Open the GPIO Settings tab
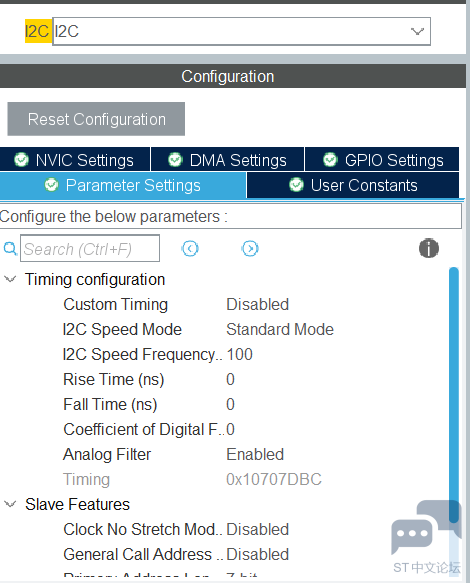This screenshot has height=583, width=470. [x=382, y=160]
